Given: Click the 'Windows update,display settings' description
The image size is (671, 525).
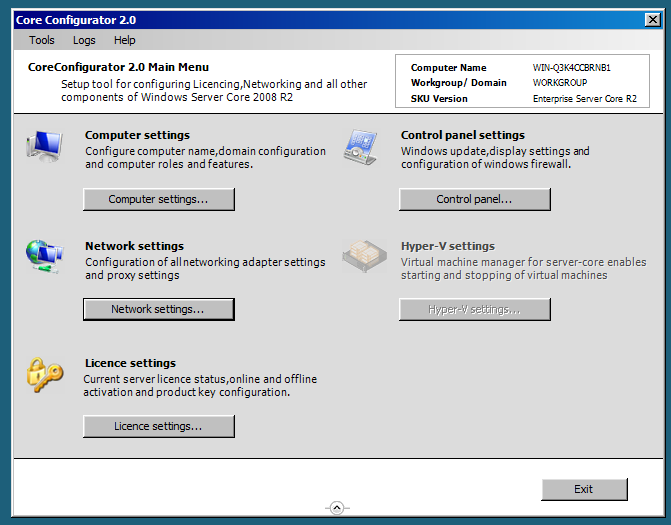Looking at the screenshot, I should click(495, 157).
